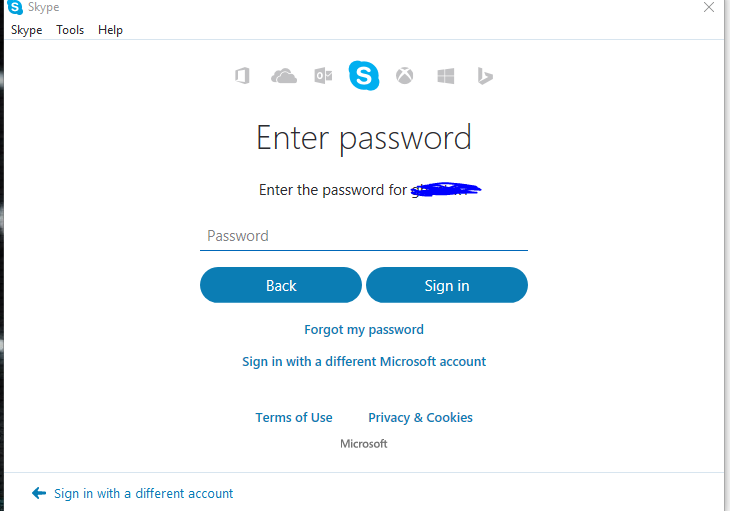Select the Bing icon

pyautogui.click(x=485, y=76)
